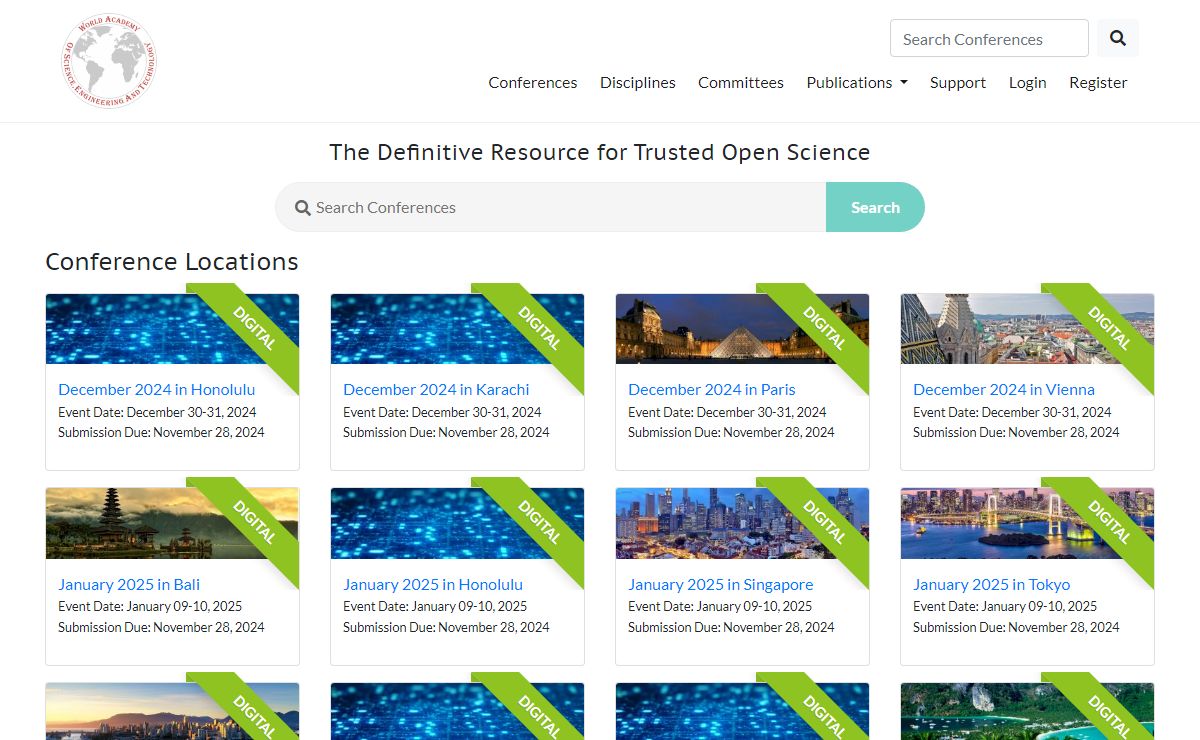Screen dimensions: 1200x740
Task: Click the Trusted Open Science headline
Action: (600, 153)
